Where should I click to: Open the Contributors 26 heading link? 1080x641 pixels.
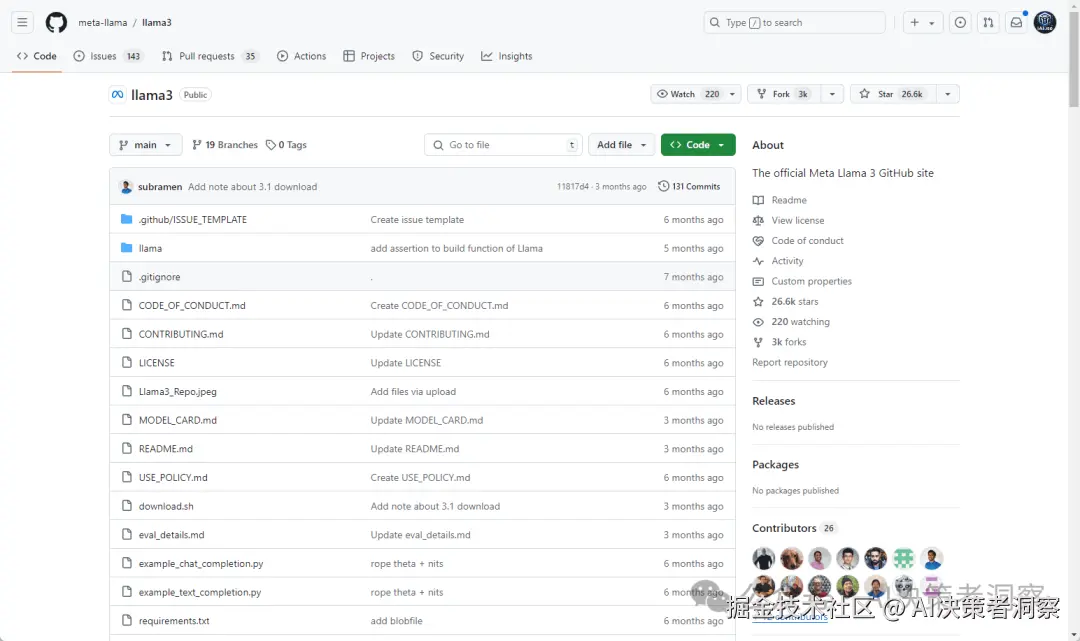click(793, 528)
